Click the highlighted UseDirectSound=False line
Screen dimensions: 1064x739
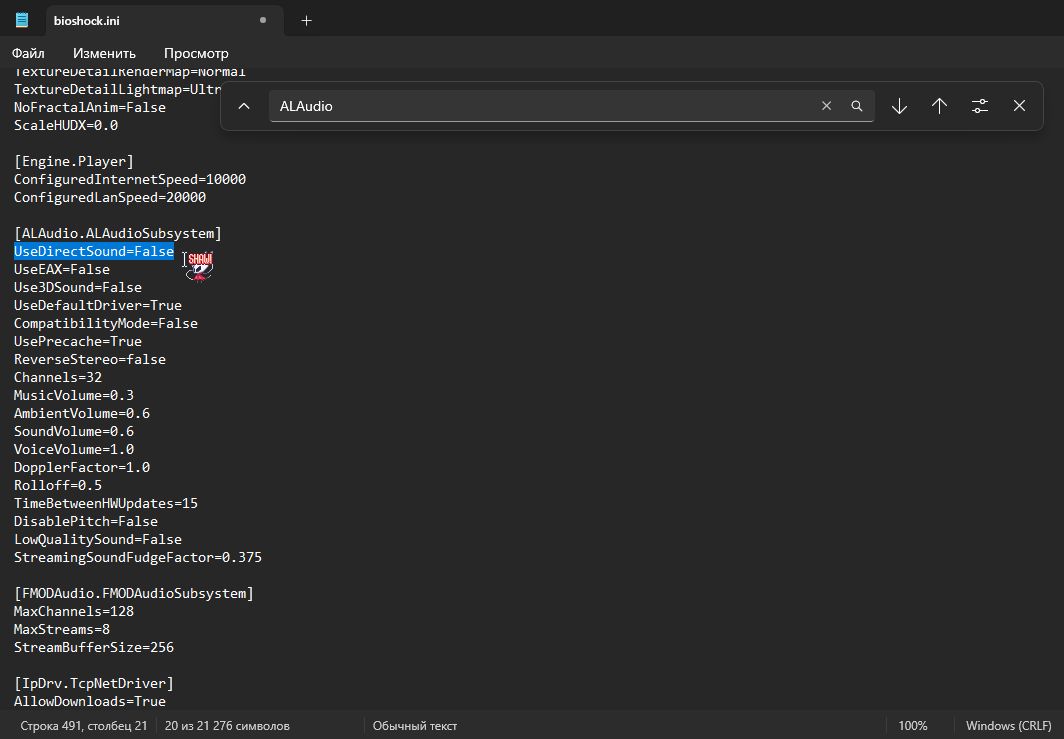(x=94, y=251)
